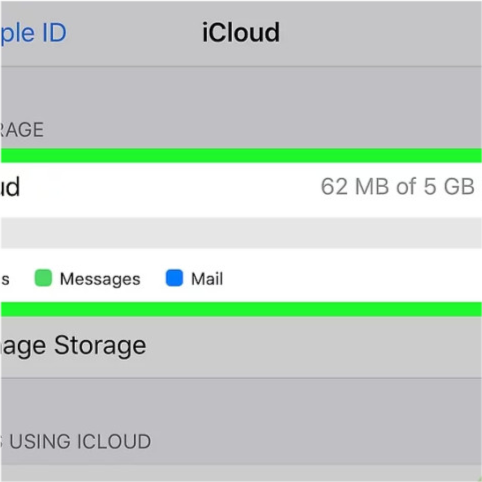Click the gray storage usage bar
The height and width of the screenshot is (482, 482).
coord(241,233)
